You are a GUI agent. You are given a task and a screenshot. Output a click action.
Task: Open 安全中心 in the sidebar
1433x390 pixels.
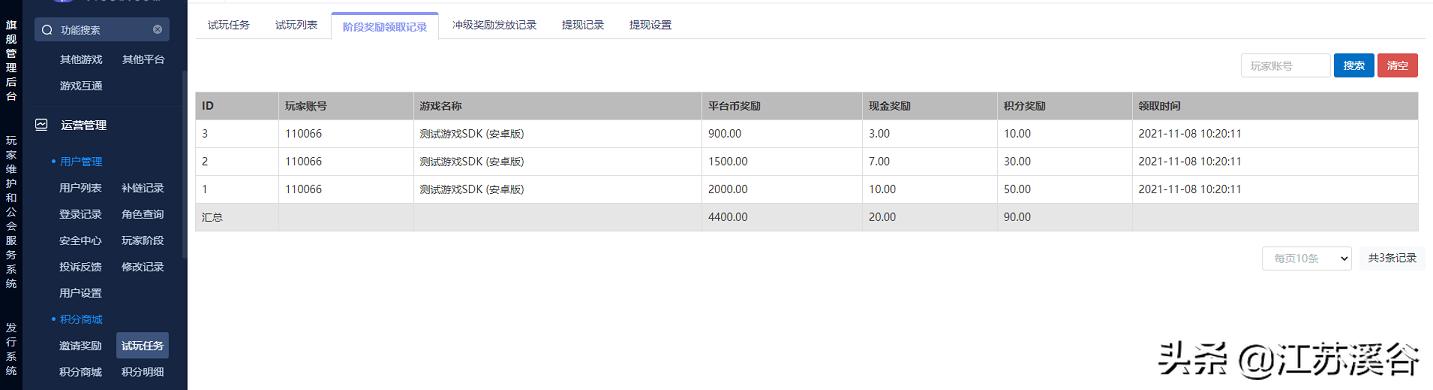click(x=81, y=240)
